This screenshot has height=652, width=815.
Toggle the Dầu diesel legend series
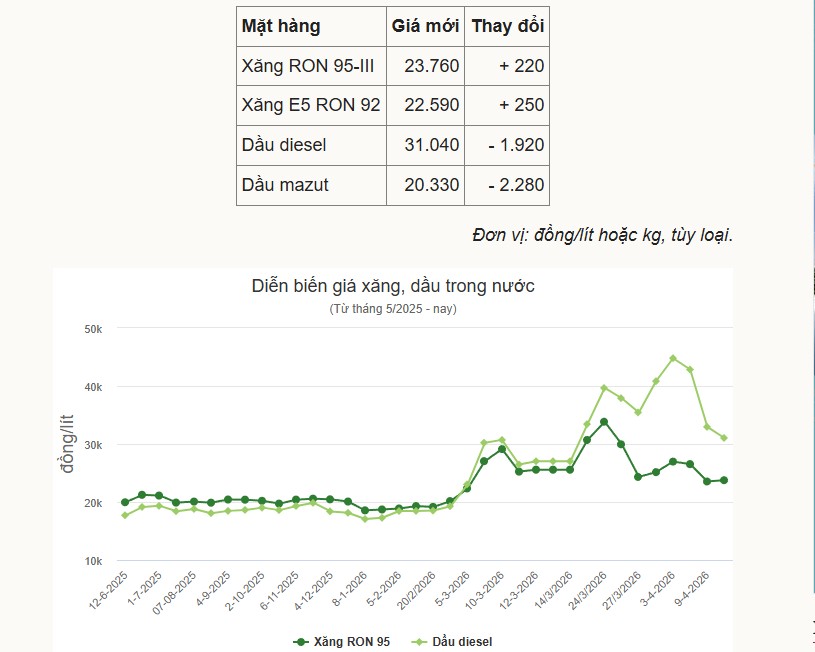[x=462, y=642]
